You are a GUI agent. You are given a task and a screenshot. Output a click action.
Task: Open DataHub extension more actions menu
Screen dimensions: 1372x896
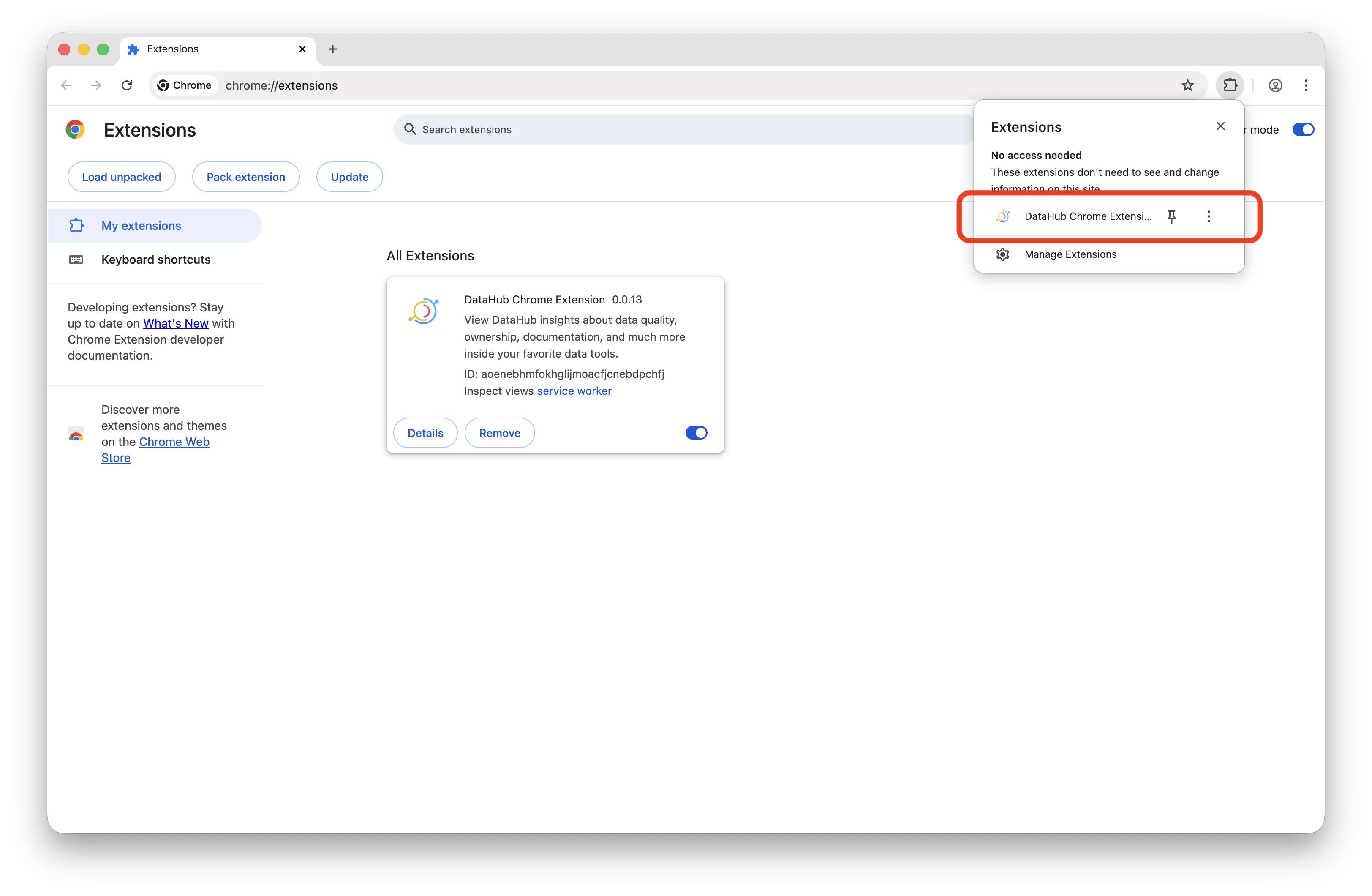[x=1208, y=216]
